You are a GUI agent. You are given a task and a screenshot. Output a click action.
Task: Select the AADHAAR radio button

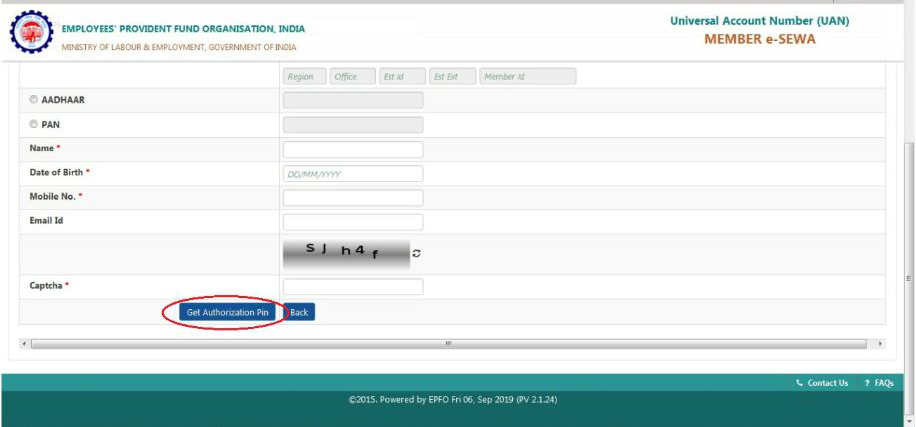pos(34,100)
